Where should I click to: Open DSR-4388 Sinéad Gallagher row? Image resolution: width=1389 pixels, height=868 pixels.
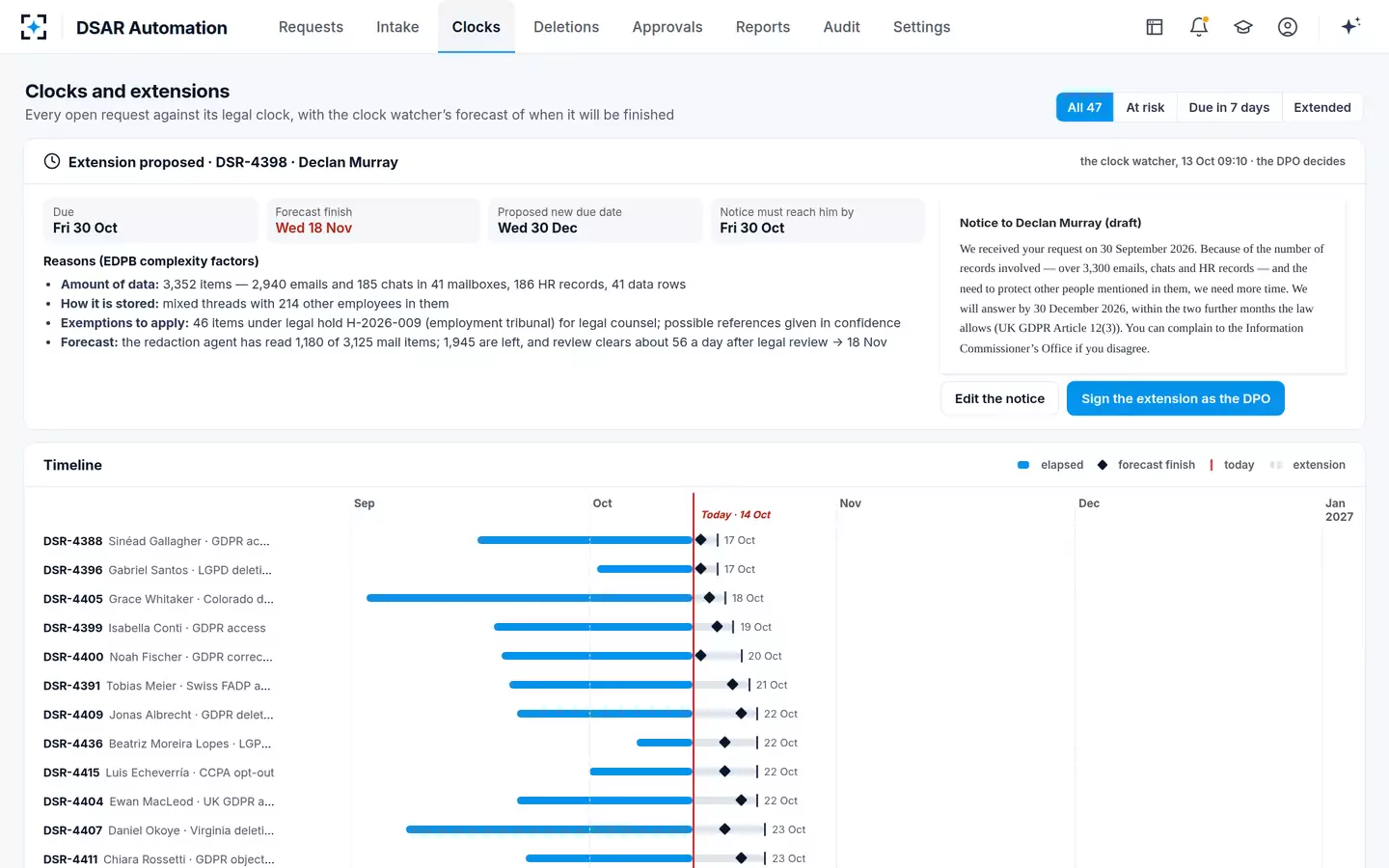click(x=156, y=541)
